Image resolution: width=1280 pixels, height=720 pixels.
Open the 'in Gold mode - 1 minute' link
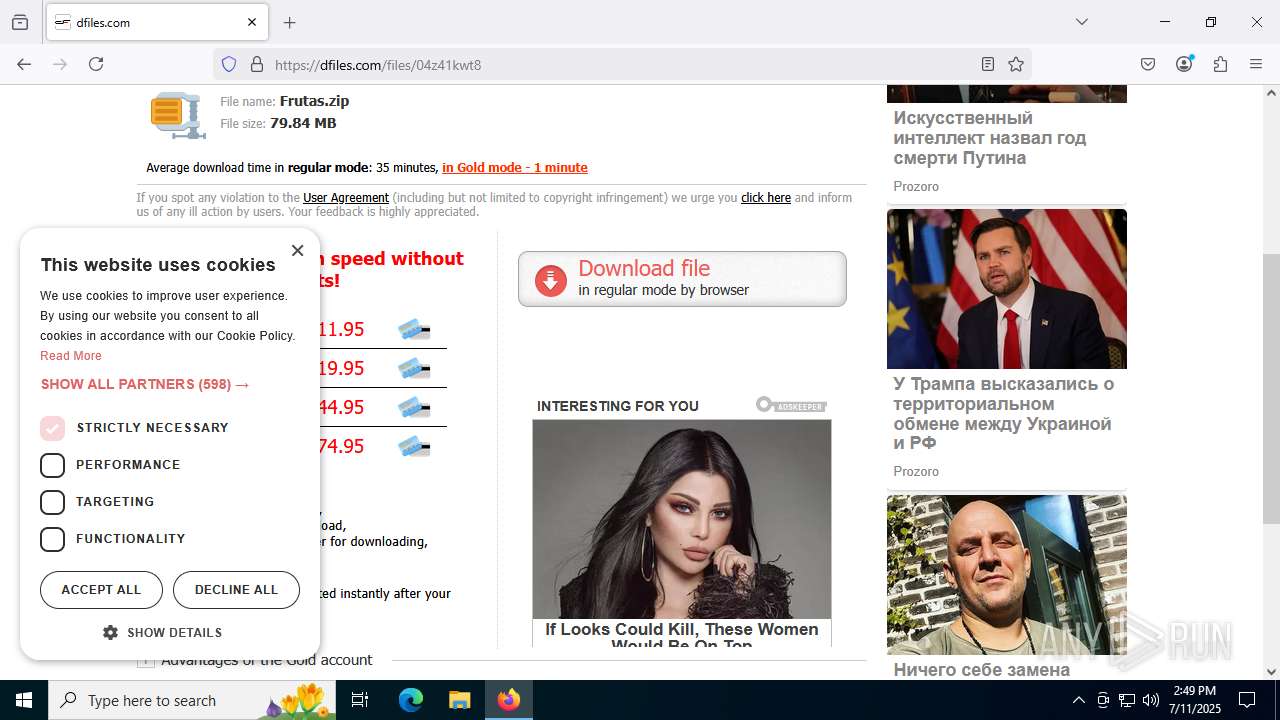click(515, 168)
